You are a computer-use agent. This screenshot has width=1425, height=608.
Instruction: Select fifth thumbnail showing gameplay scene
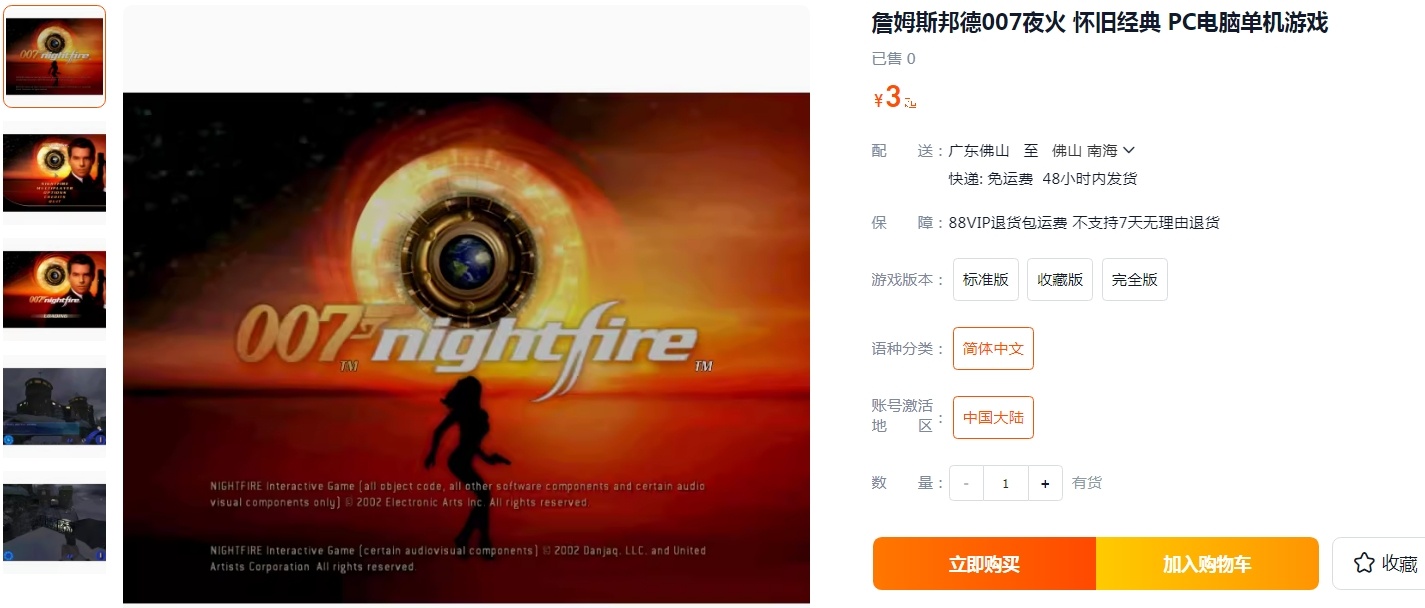[x=55, y=522]
